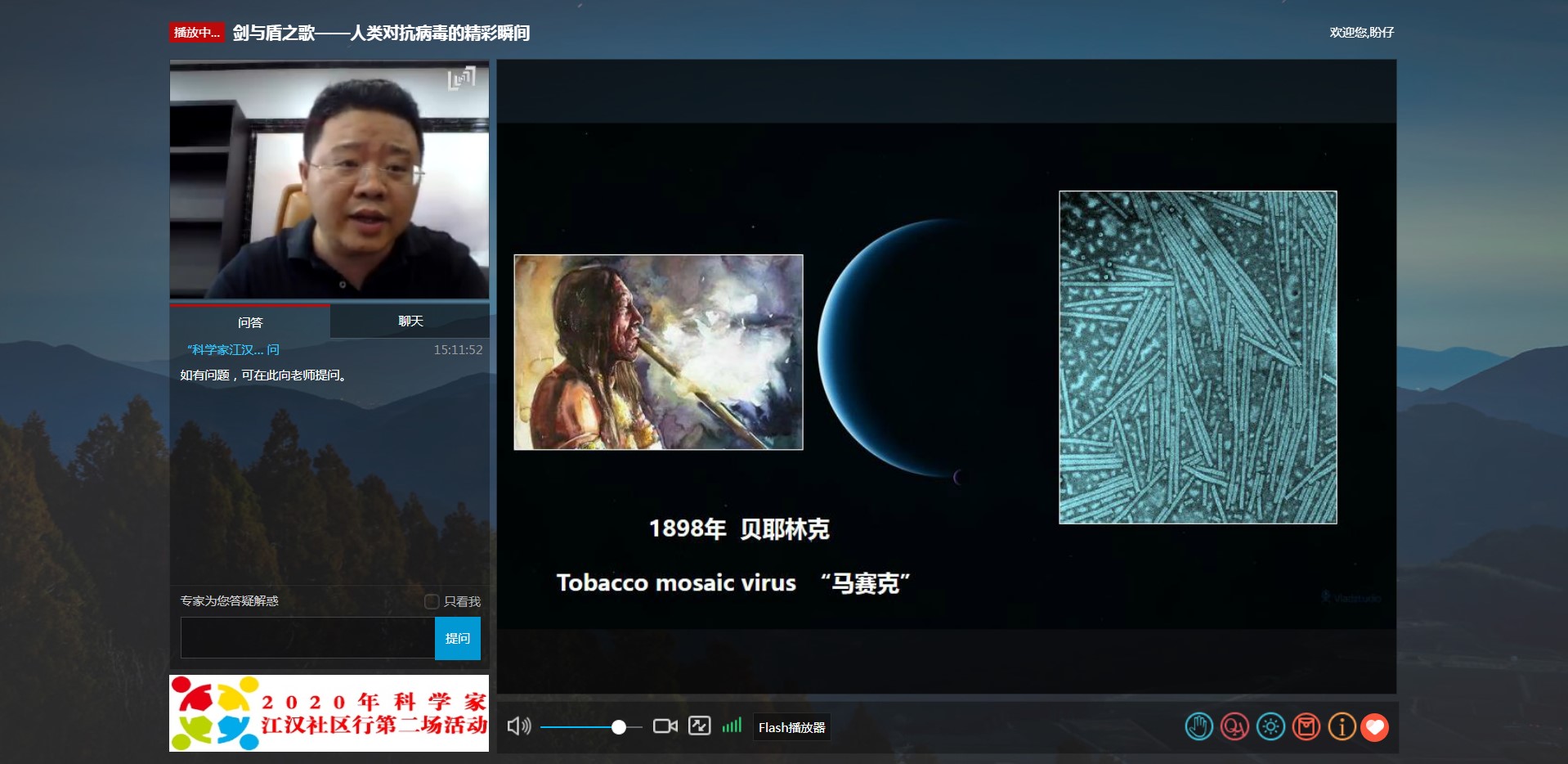Click the raise hand icon
The image size is (1568, 764).
(1198, 726)
